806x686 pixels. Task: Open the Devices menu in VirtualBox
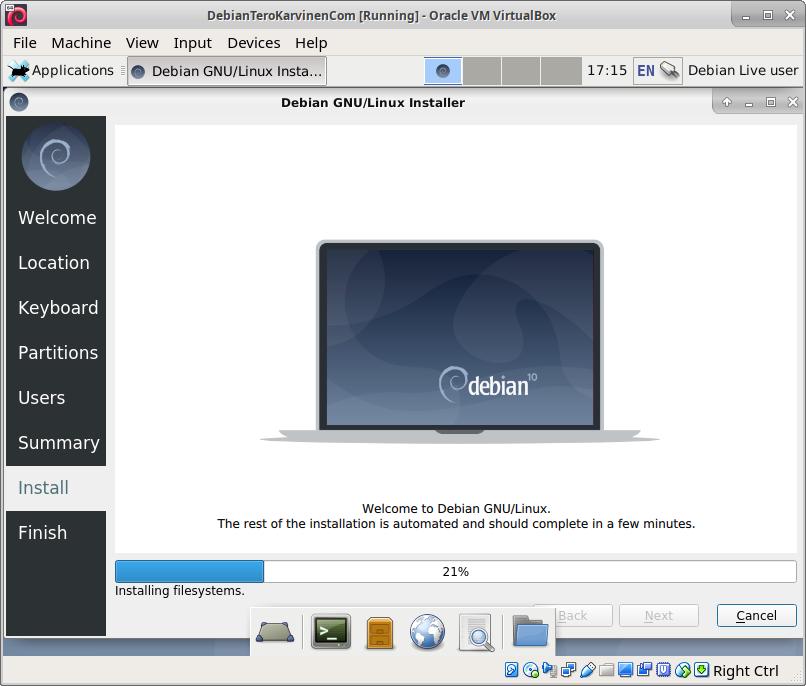(x=253, y=42)
